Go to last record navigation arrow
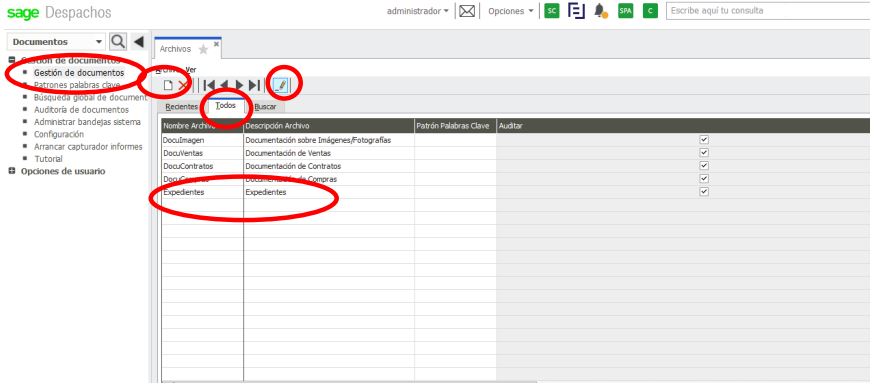Viewport: 874px width, 386px height. (254, 85)
